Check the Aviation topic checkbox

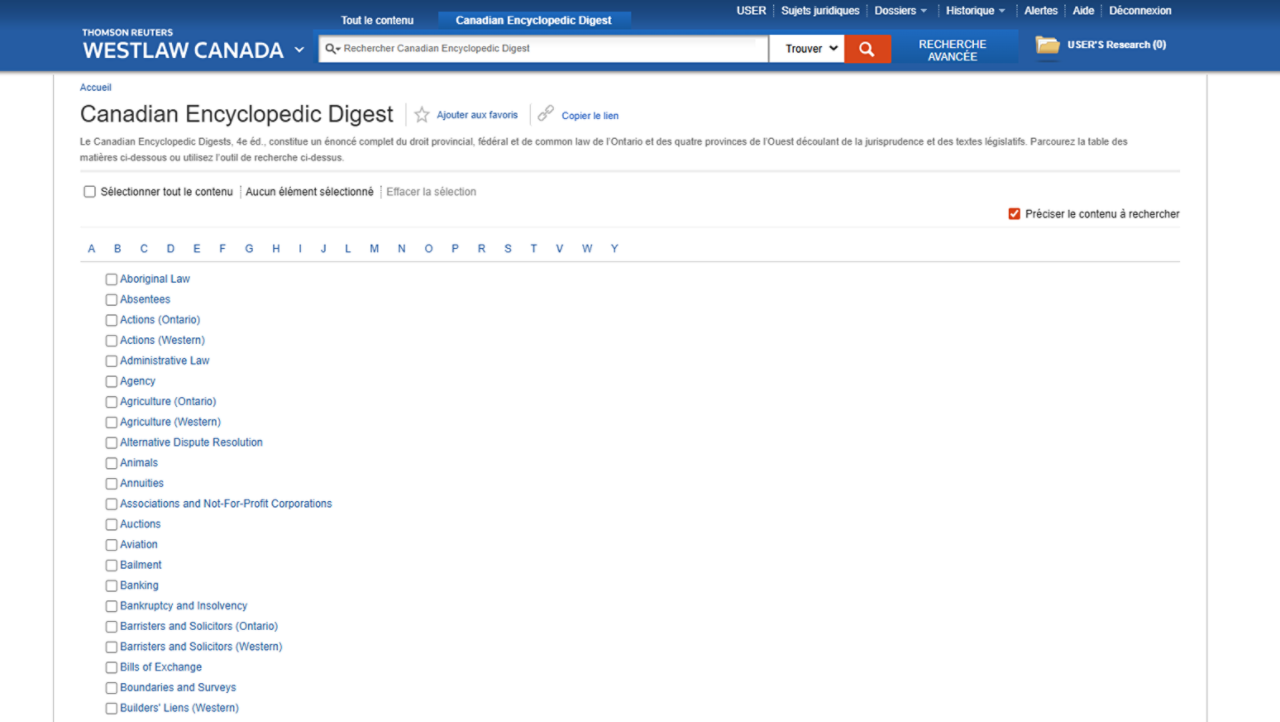(x=111, y=544)
